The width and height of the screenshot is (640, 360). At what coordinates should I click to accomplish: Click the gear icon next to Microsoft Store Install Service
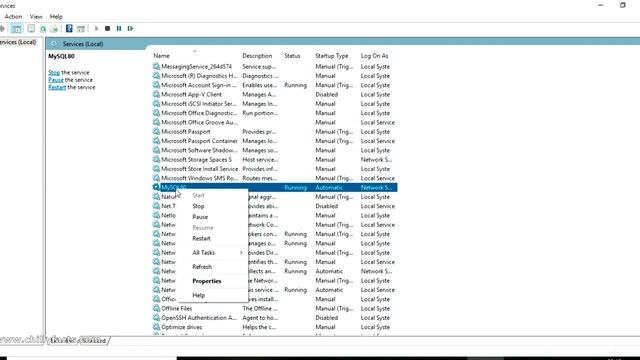click(x=156, y=169)
